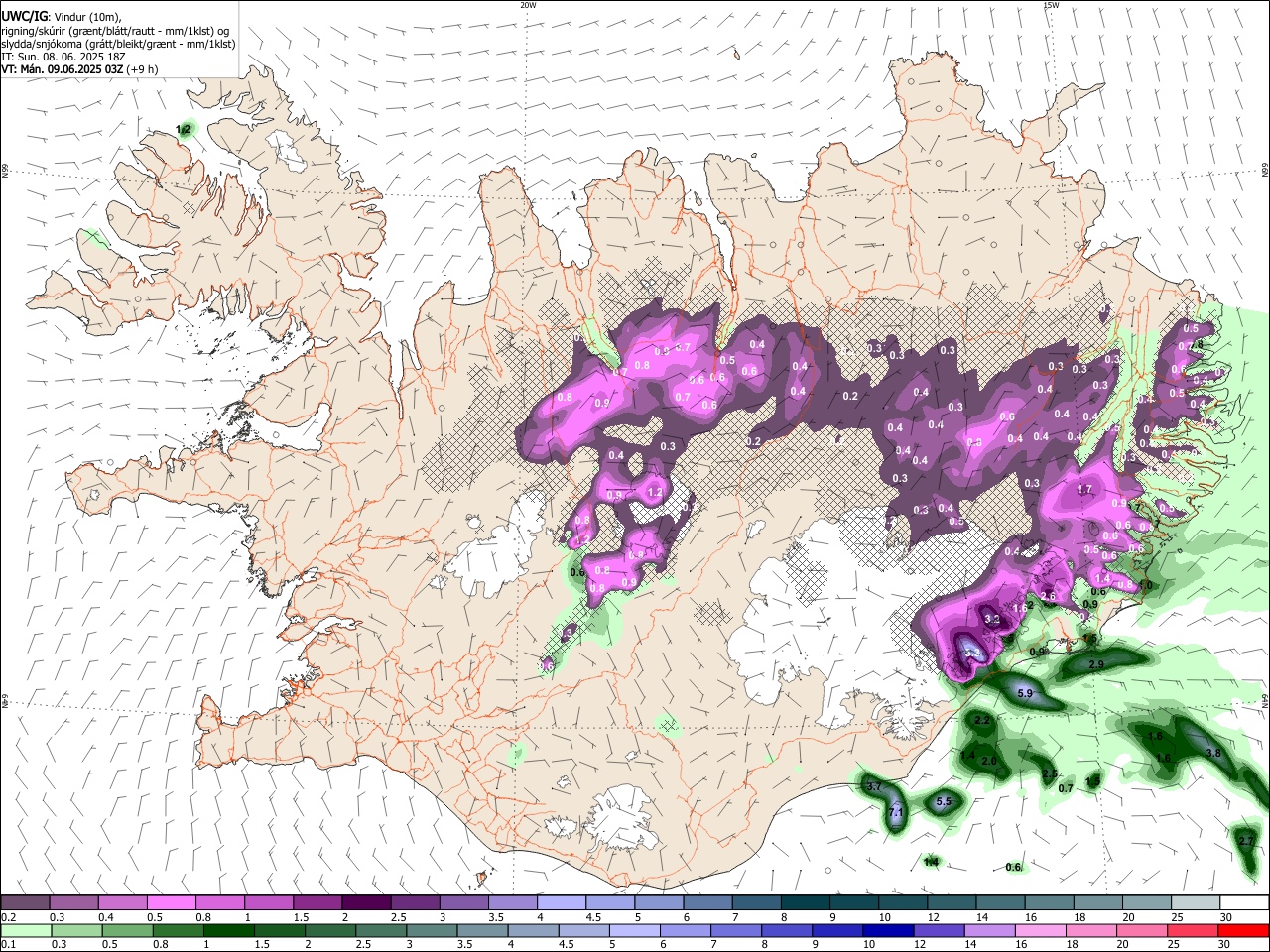Click the 3.8 precipitation value offshore east
Viewport: 1270px width, 952px height.
pos(1212,754)
